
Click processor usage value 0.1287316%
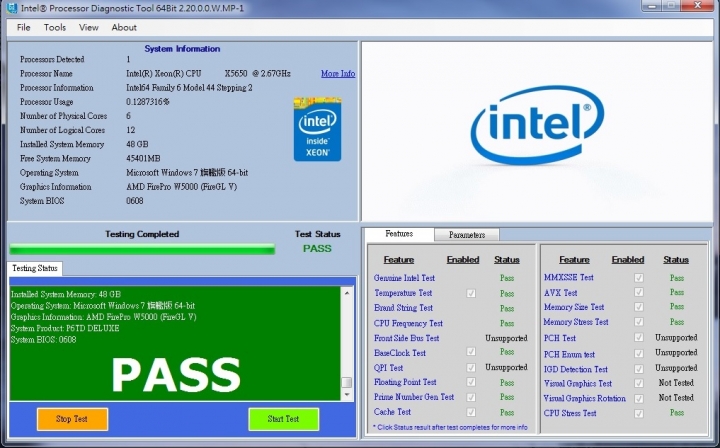point(147,102)
